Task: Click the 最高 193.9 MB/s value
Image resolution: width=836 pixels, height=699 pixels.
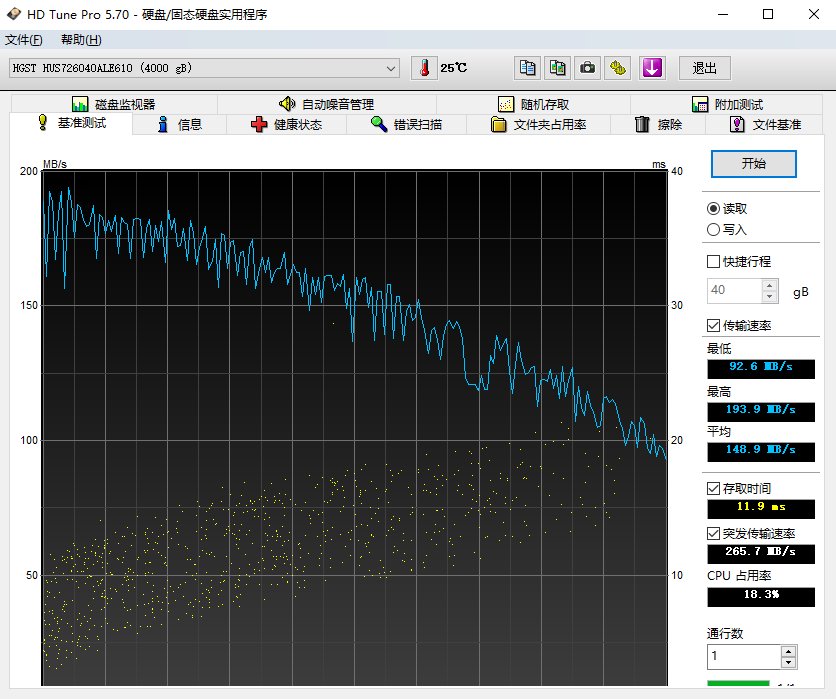Action: coord(761,412)
